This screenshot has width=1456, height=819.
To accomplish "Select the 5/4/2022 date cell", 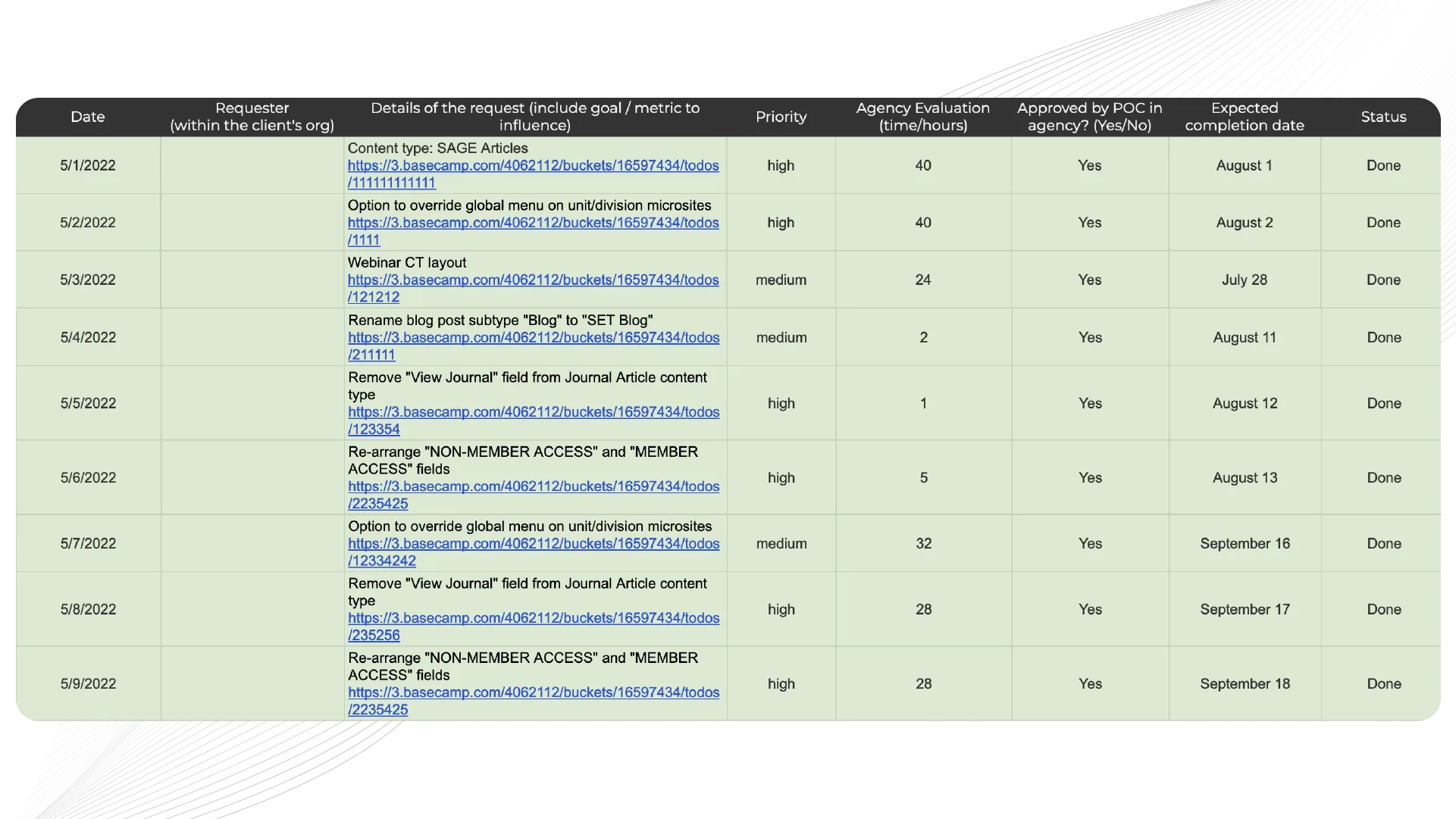I will [x=89, y=337].
